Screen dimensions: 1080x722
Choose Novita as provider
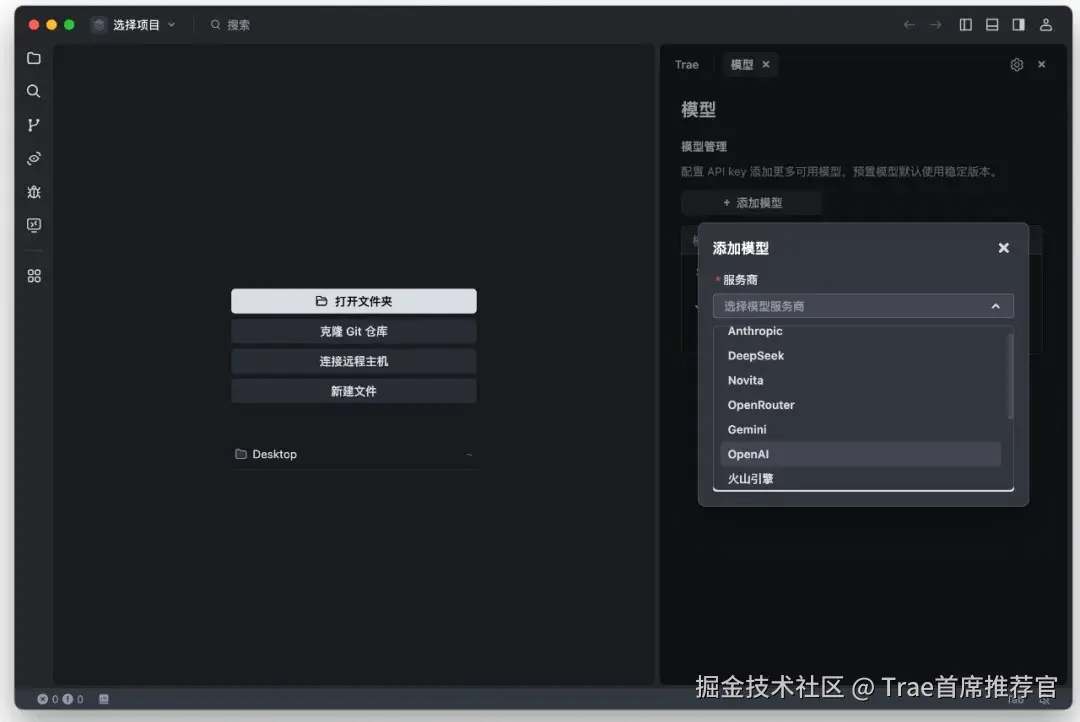coord(860,380)
